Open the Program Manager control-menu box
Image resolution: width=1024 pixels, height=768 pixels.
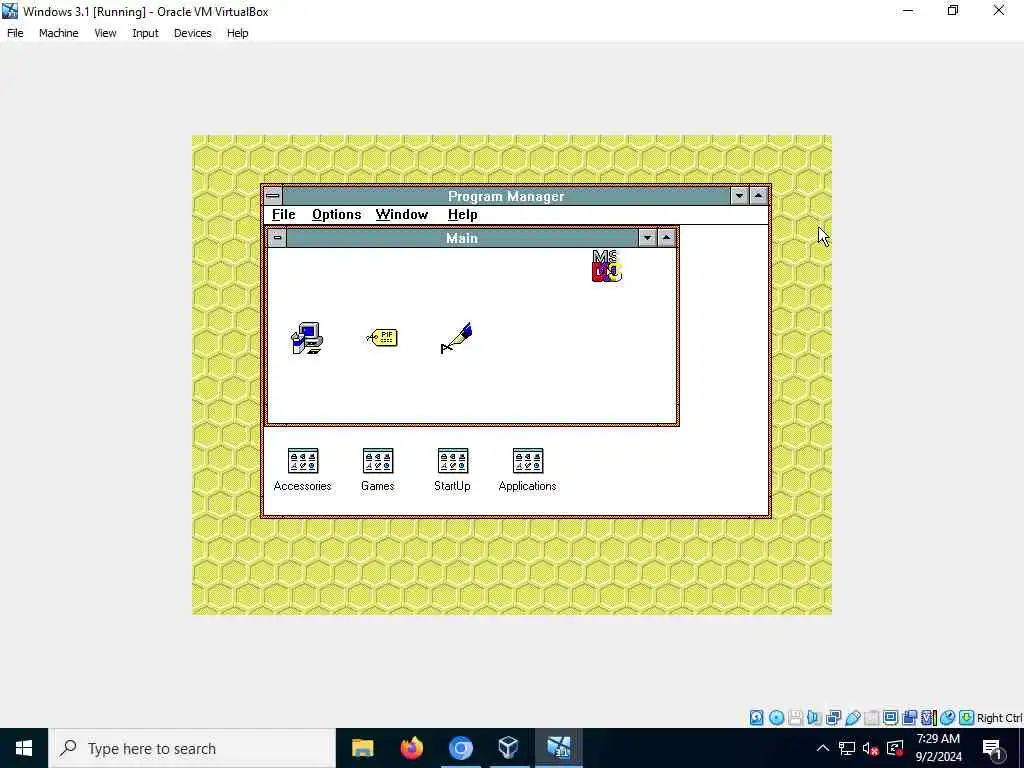(x=273, y=196)
